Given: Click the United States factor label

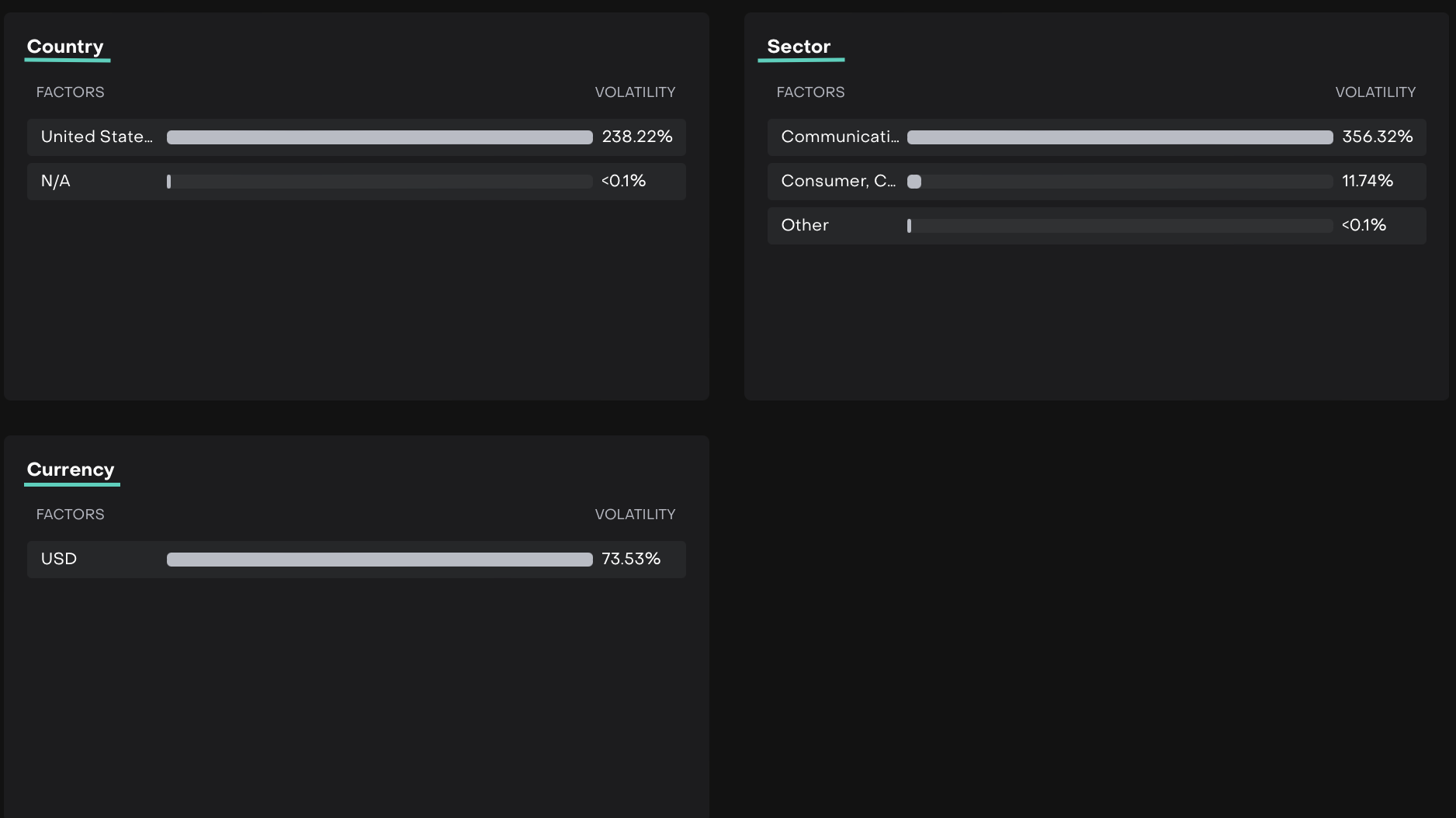Looking at the screenshot, I should (x=96, y=137).
